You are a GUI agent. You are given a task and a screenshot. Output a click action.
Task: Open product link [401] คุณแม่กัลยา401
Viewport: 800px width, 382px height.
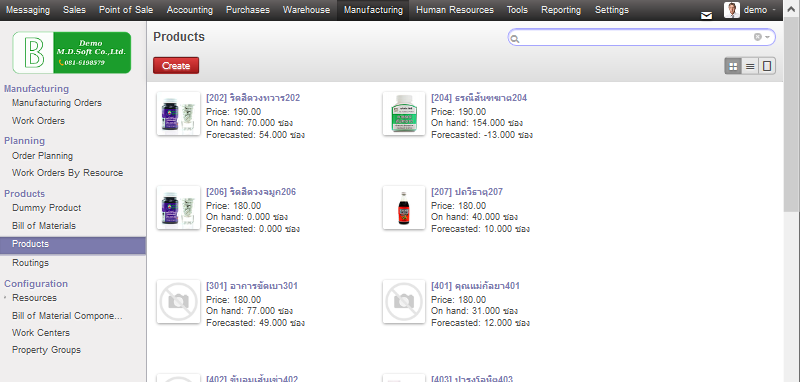[476, 286]
